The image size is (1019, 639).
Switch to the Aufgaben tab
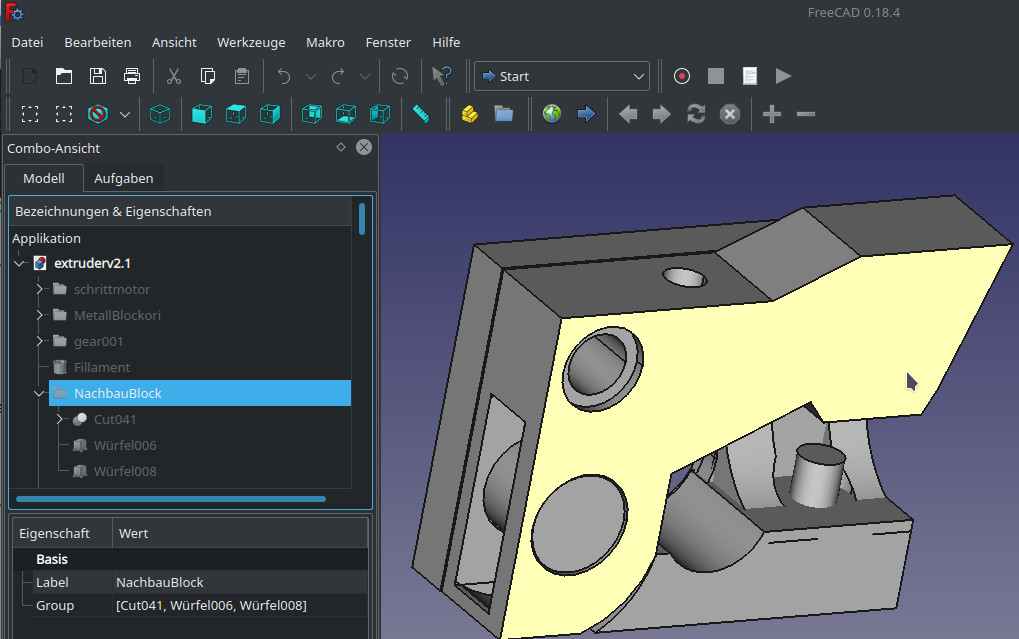pyautogui.click(x=123, y=178)
